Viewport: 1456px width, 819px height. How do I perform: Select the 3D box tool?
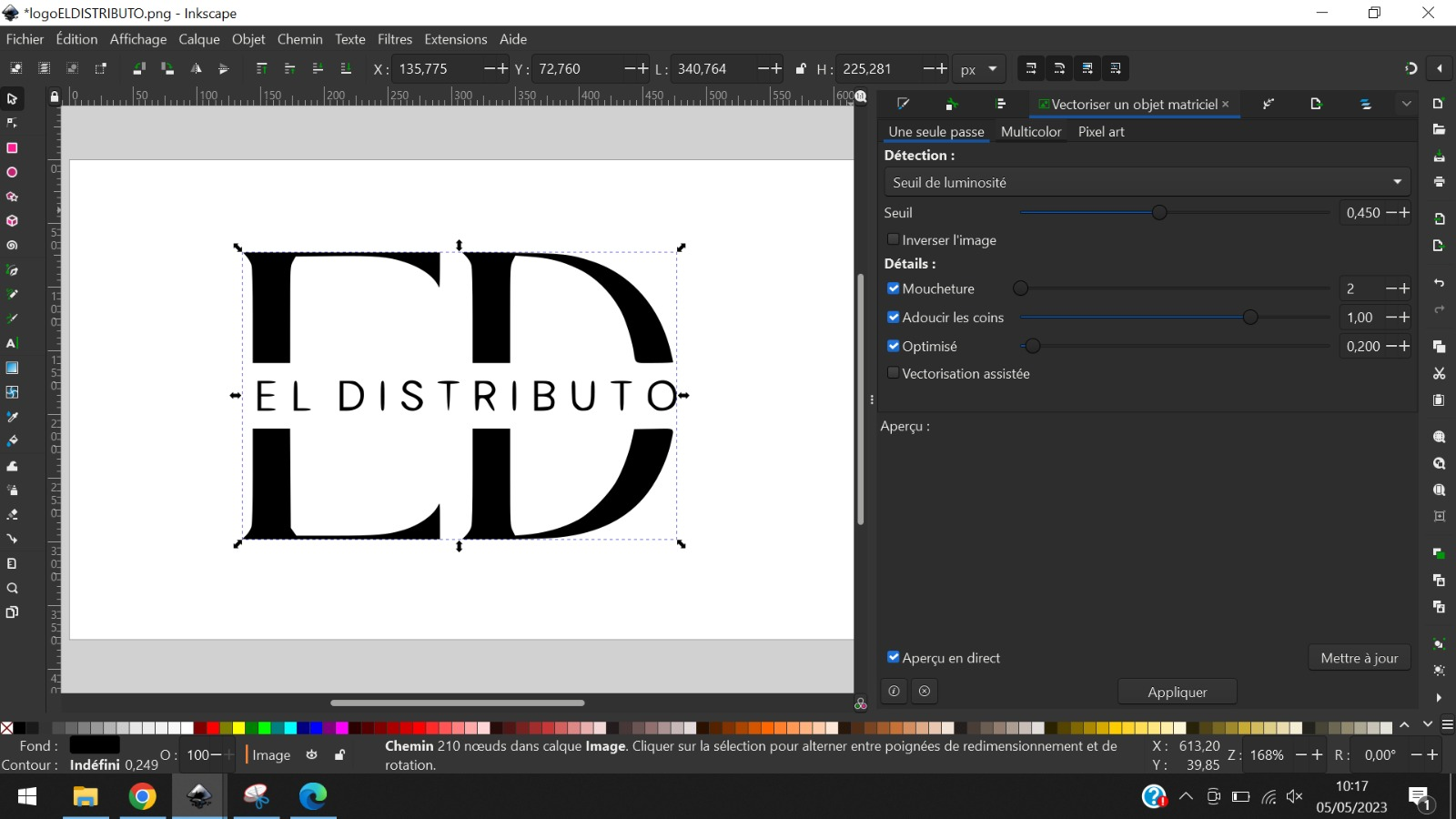coord(12,221)
